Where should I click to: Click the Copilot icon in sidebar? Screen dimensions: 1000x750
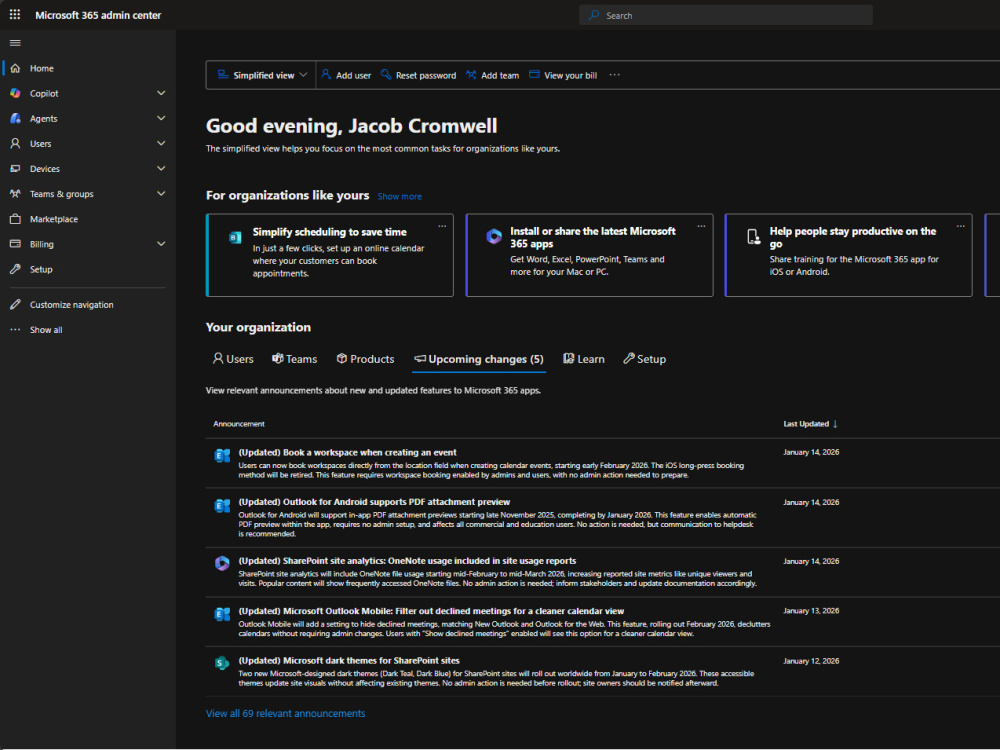click(x=15, y=93)
